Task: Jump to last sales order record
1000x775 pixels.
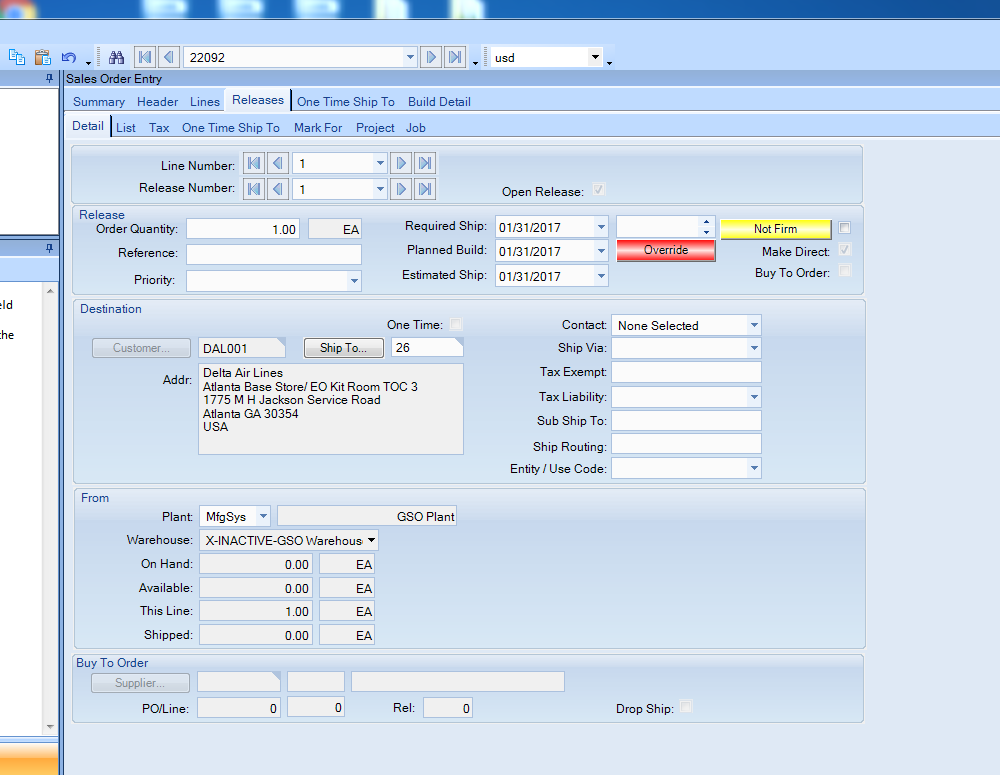Action: [x=455, y=58]
